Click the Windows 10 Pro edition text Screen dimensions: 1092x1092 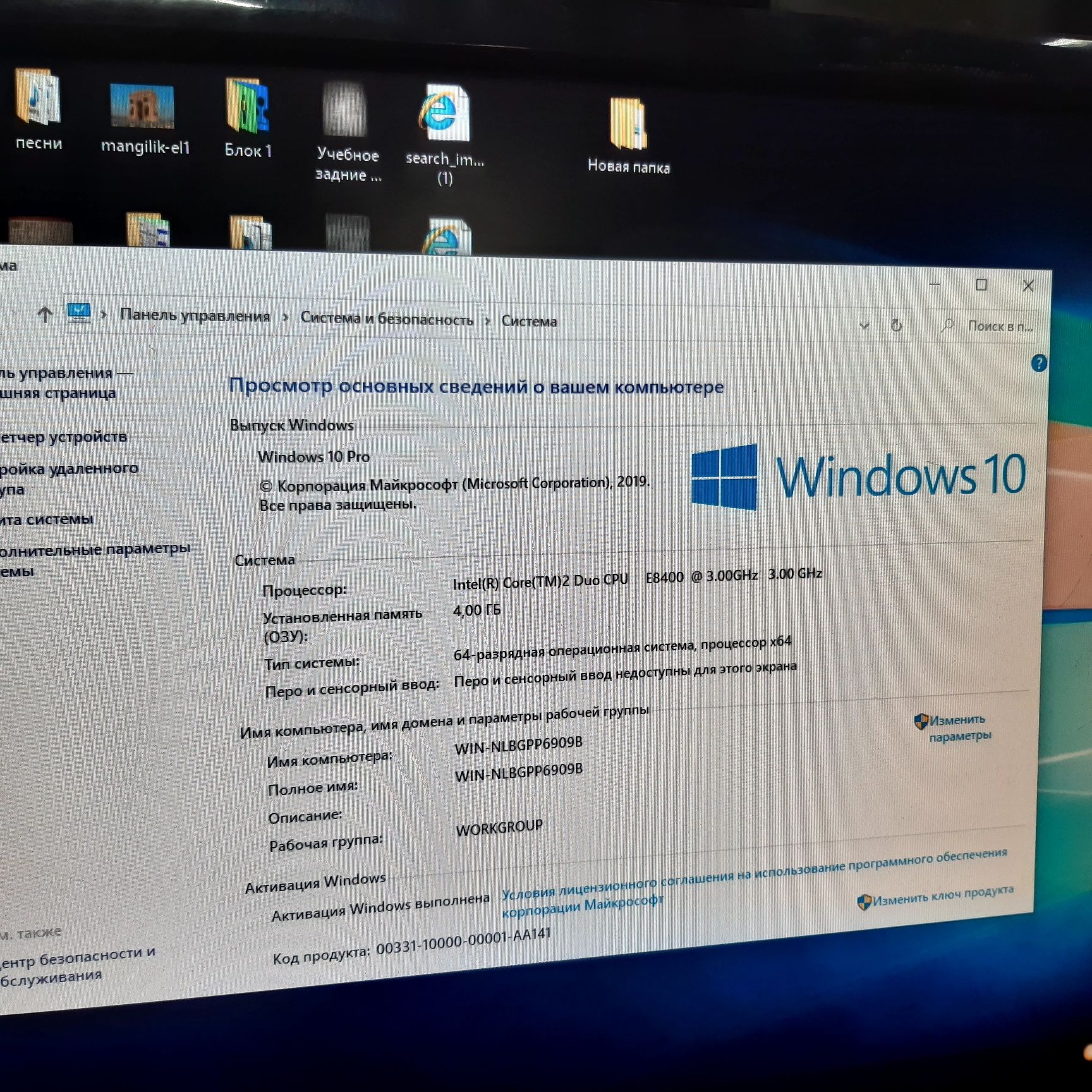point(313,456)
